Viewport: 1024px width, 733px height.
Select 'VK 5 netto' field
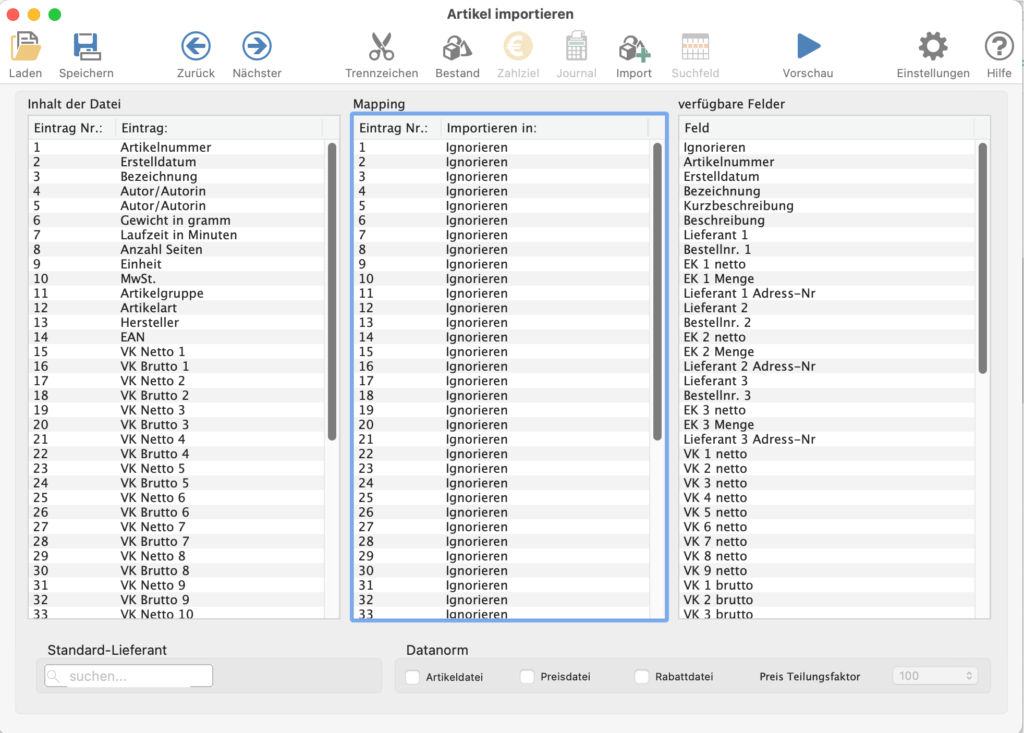715,512
